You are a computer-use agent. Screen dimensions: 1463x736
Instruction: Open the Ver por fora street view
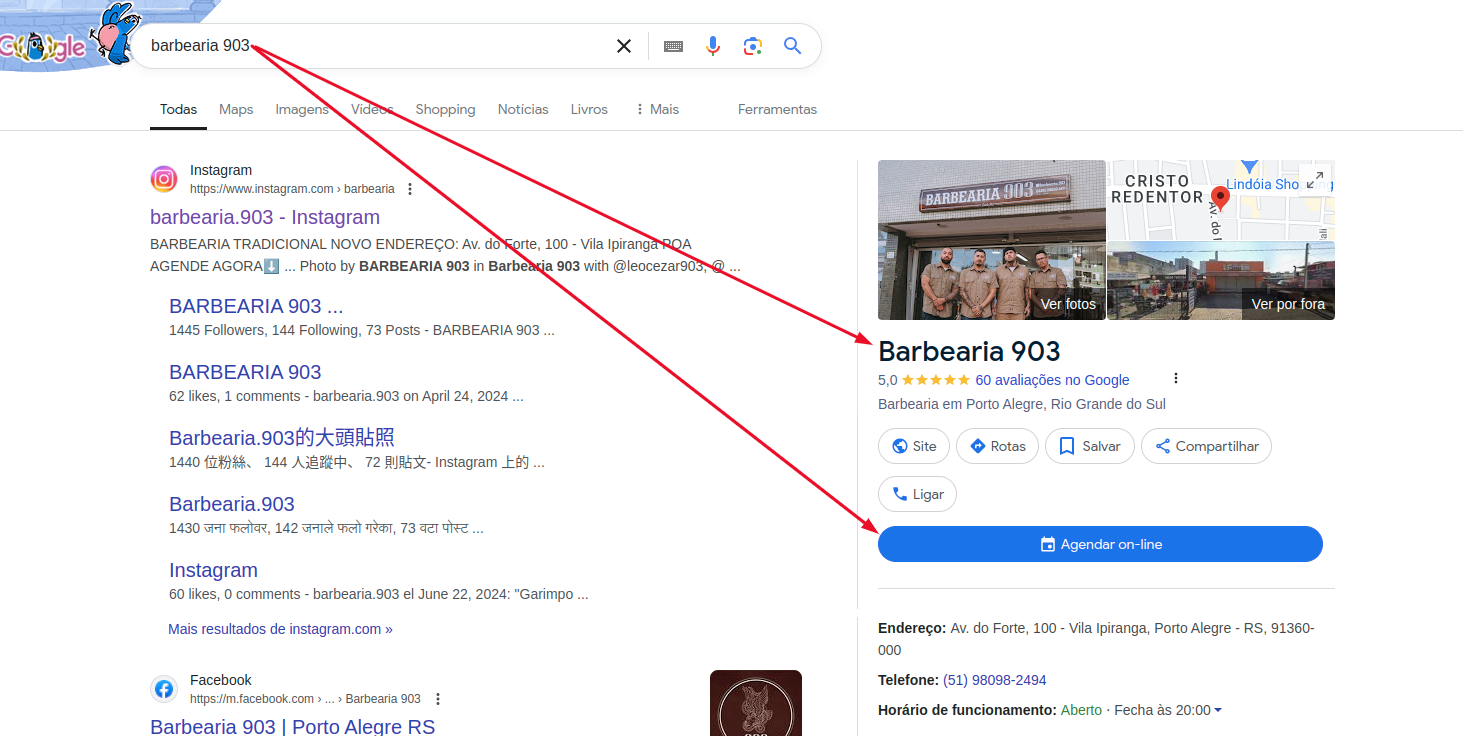click(1221, 281)
